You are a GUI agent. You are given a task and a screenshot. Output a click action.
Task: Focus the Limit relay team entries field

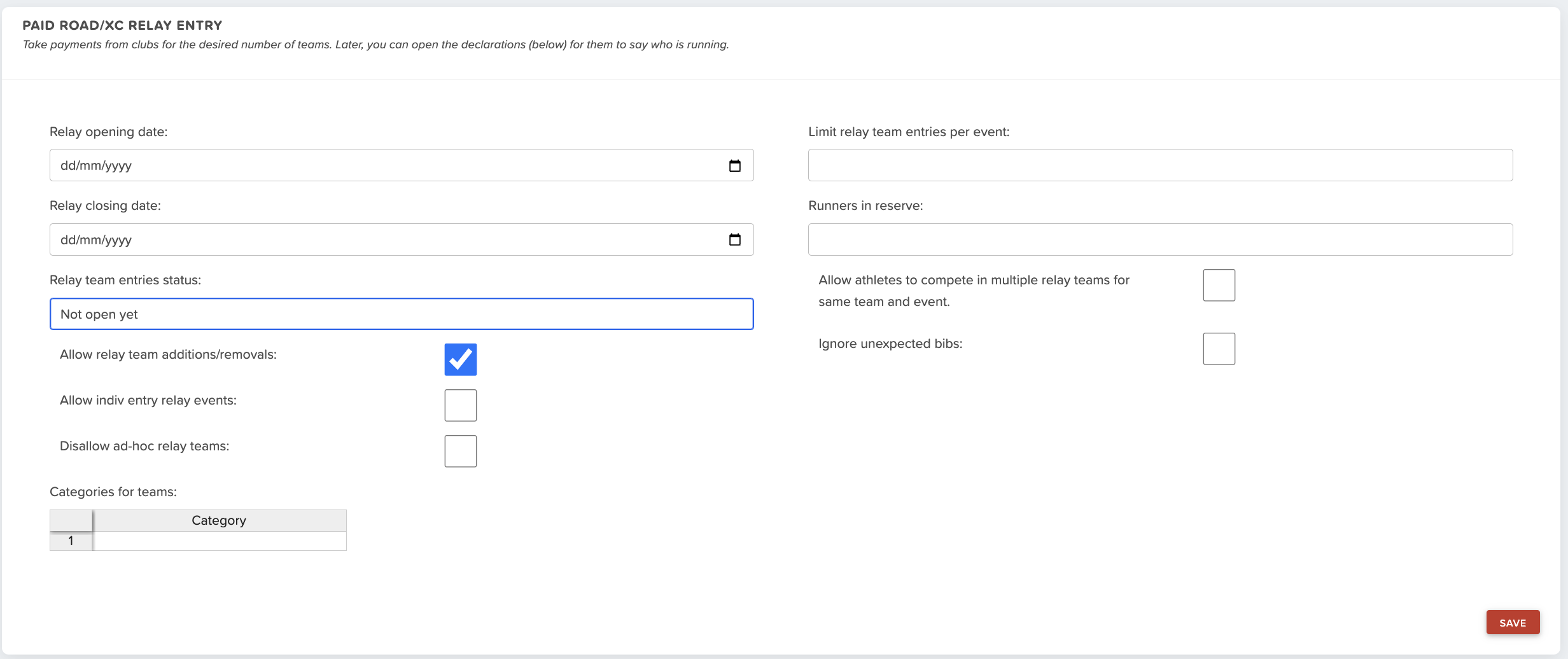(x=1160, y=165)
